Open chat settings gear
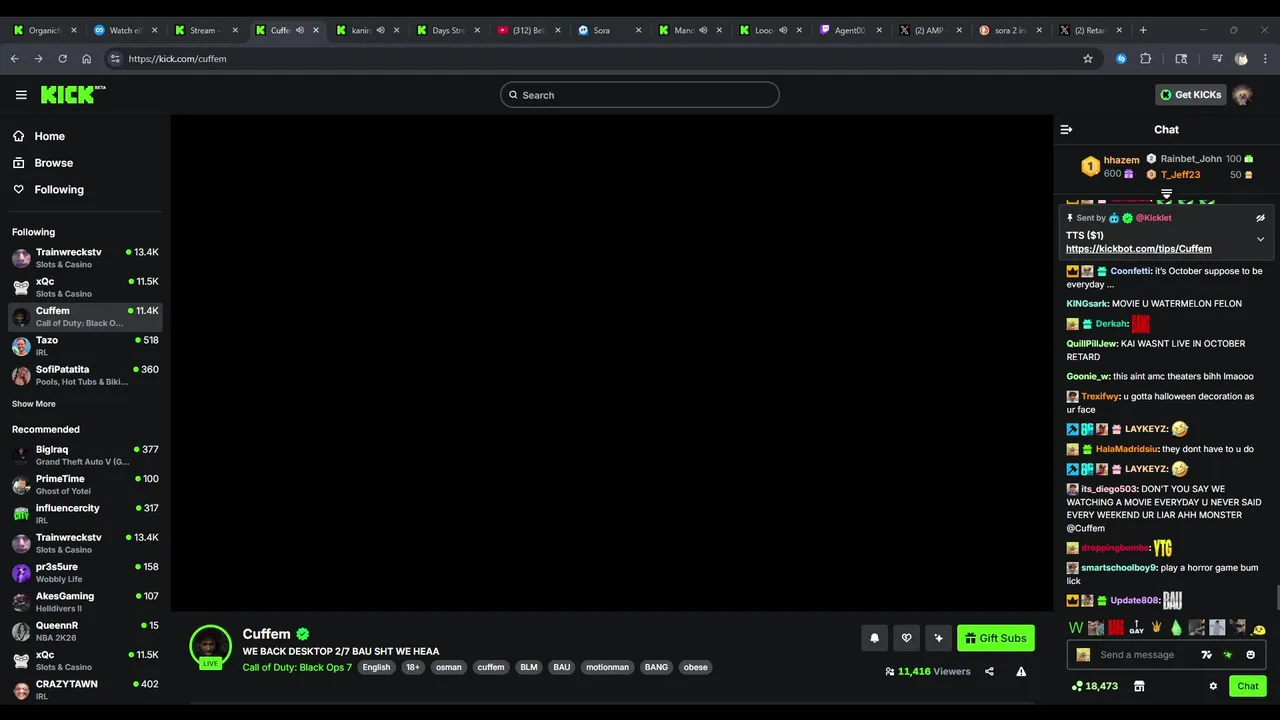The image size is (1280, 720). [1213, 686]
